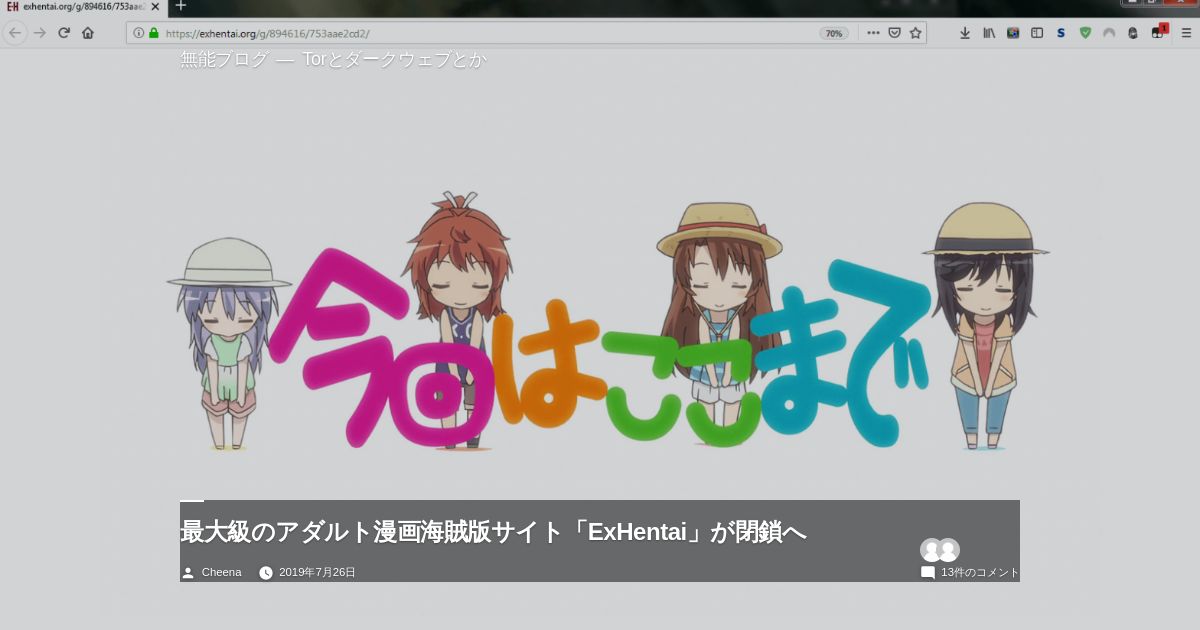This screenshot has width=1200, height=630.
Task: Click the clock icon beside date
Action: [x=266, y=573]
